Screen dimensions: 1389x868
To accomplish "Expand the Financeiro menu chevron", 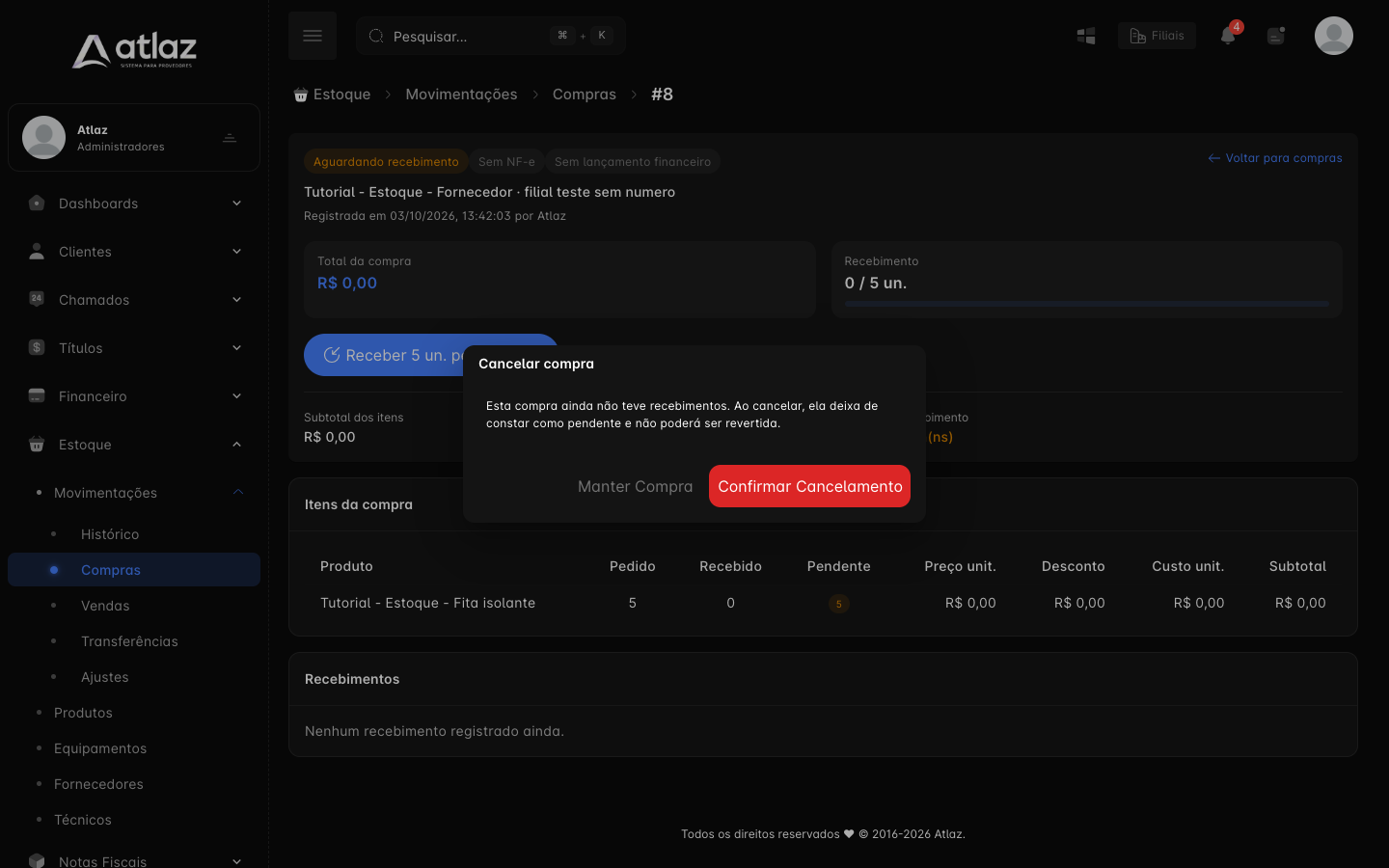I will pyautogui.click(x=236, y=396).
